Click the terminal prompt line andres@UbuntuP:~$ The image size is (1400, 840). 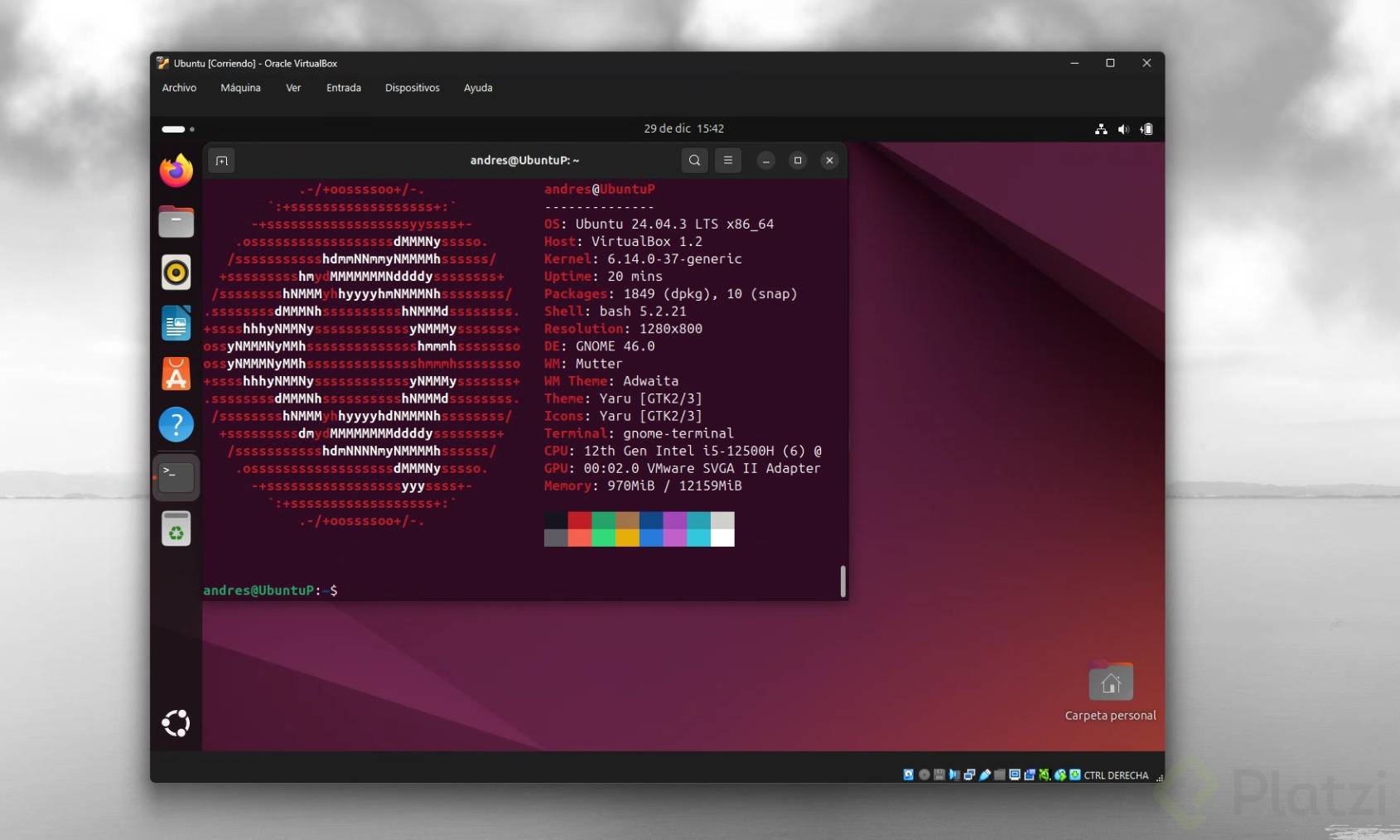coord(270,591)
